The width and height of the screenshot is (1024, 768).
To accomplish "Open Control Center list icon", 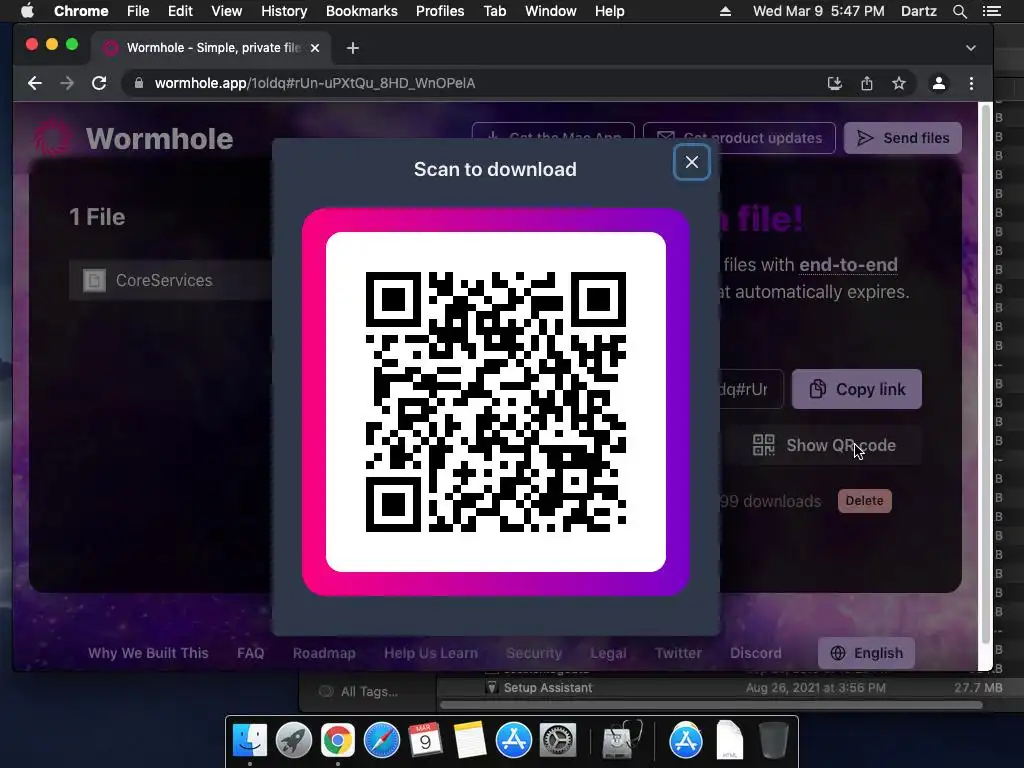I will coord(992,11).
